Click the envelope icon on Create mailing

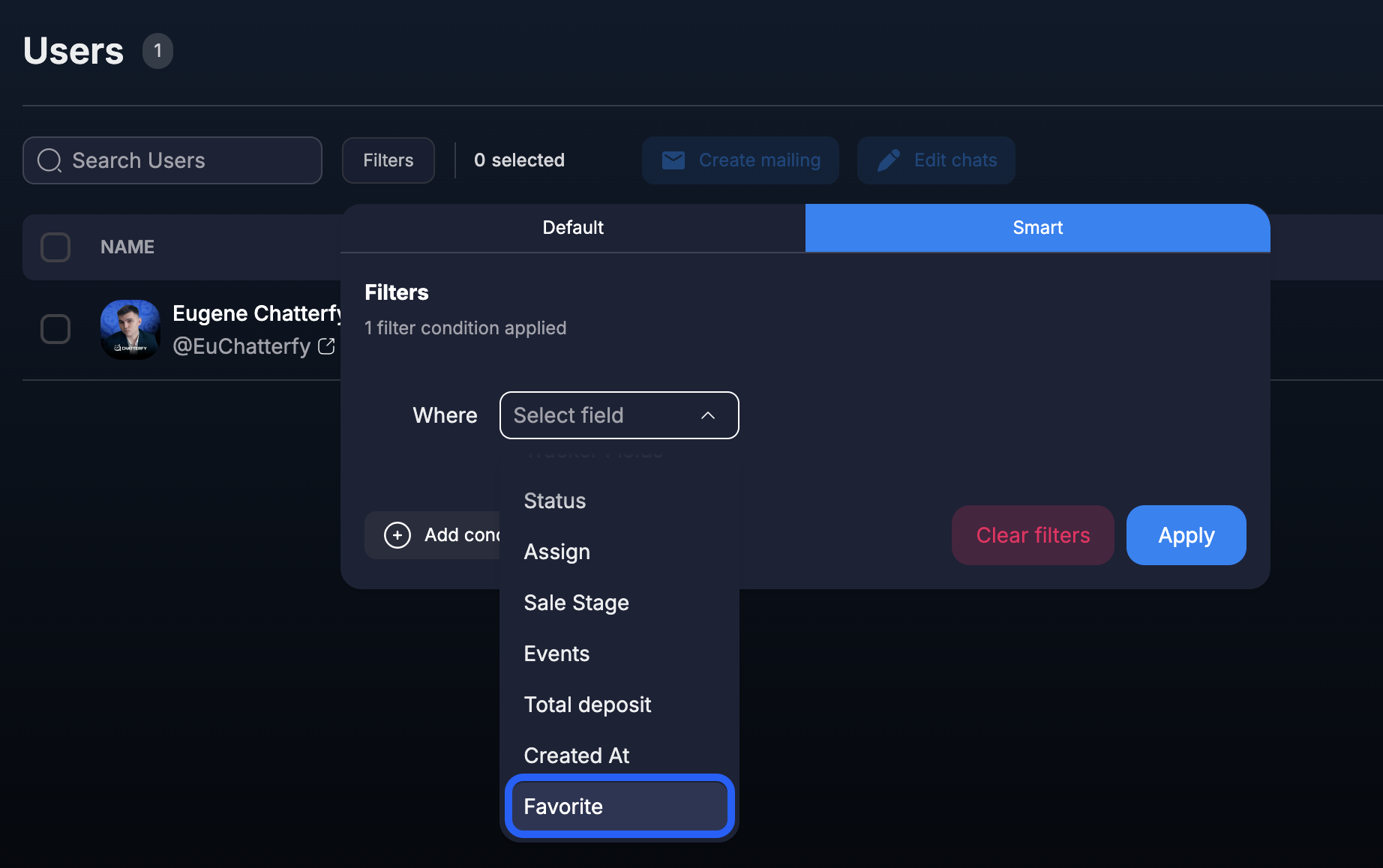coord(673,160)
